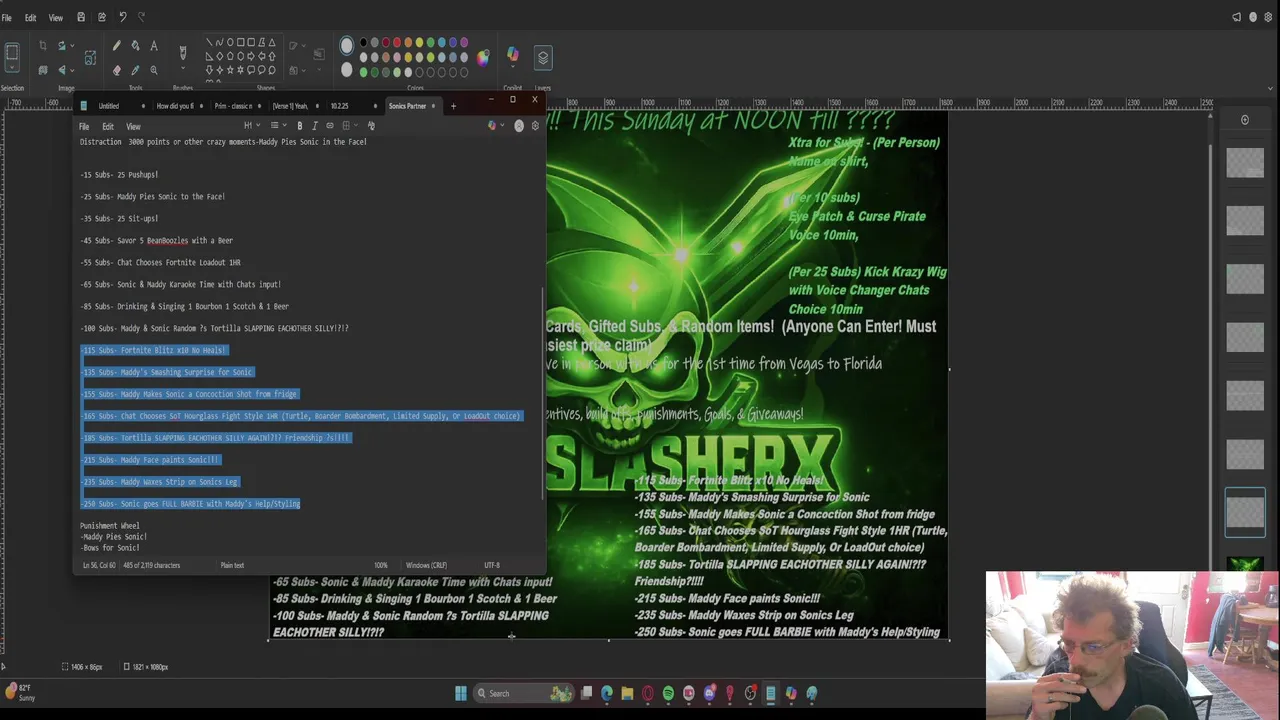Pick the red color swatch
The height and width of the screenshot is (720, 1280).
pyautogui.click(x=397, y=43)
